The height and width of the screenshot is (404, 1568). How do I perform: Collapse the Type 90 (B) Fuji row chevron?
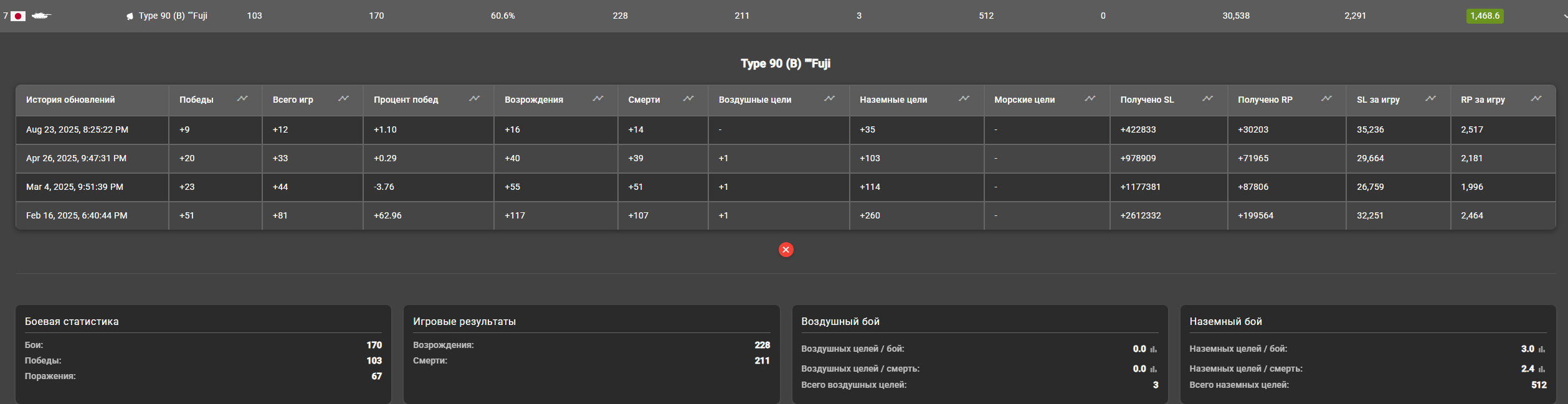coord(1564,16)
